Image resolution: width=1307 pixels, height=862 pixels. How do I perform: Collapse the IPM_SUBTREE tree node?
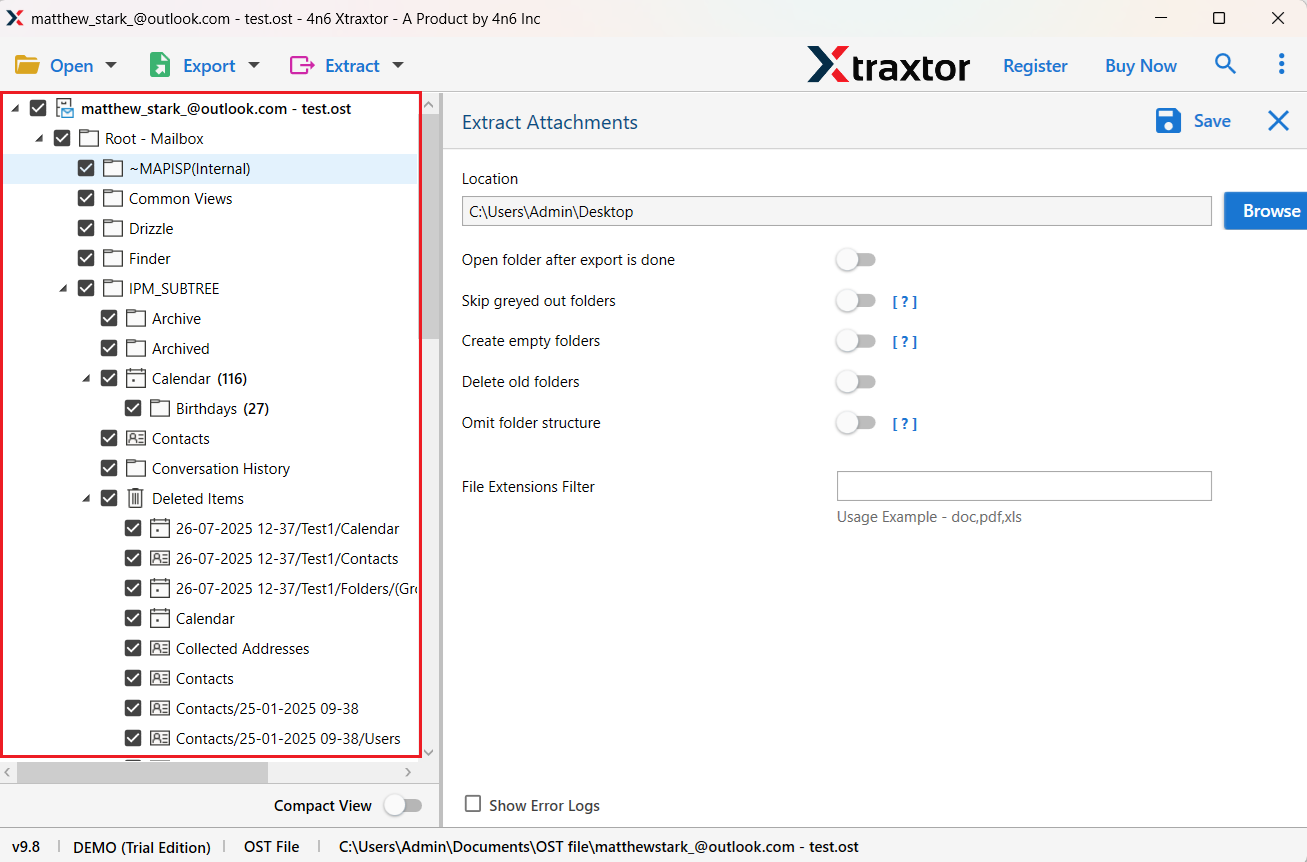click(63, 289)
